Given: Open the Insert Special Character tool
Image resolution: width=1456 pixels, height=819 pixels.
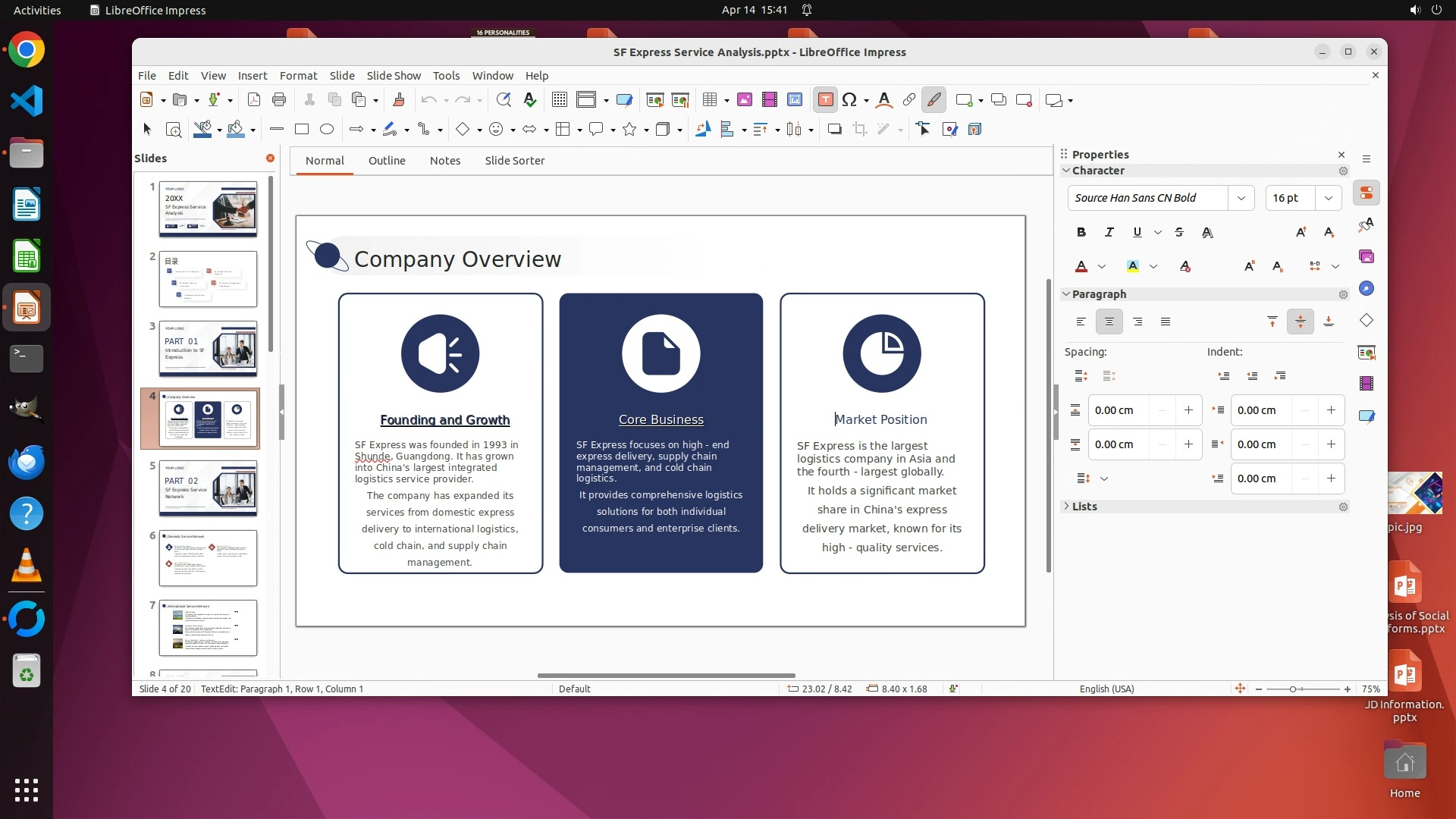Looking at the screenshot, I should coord(849,100).
